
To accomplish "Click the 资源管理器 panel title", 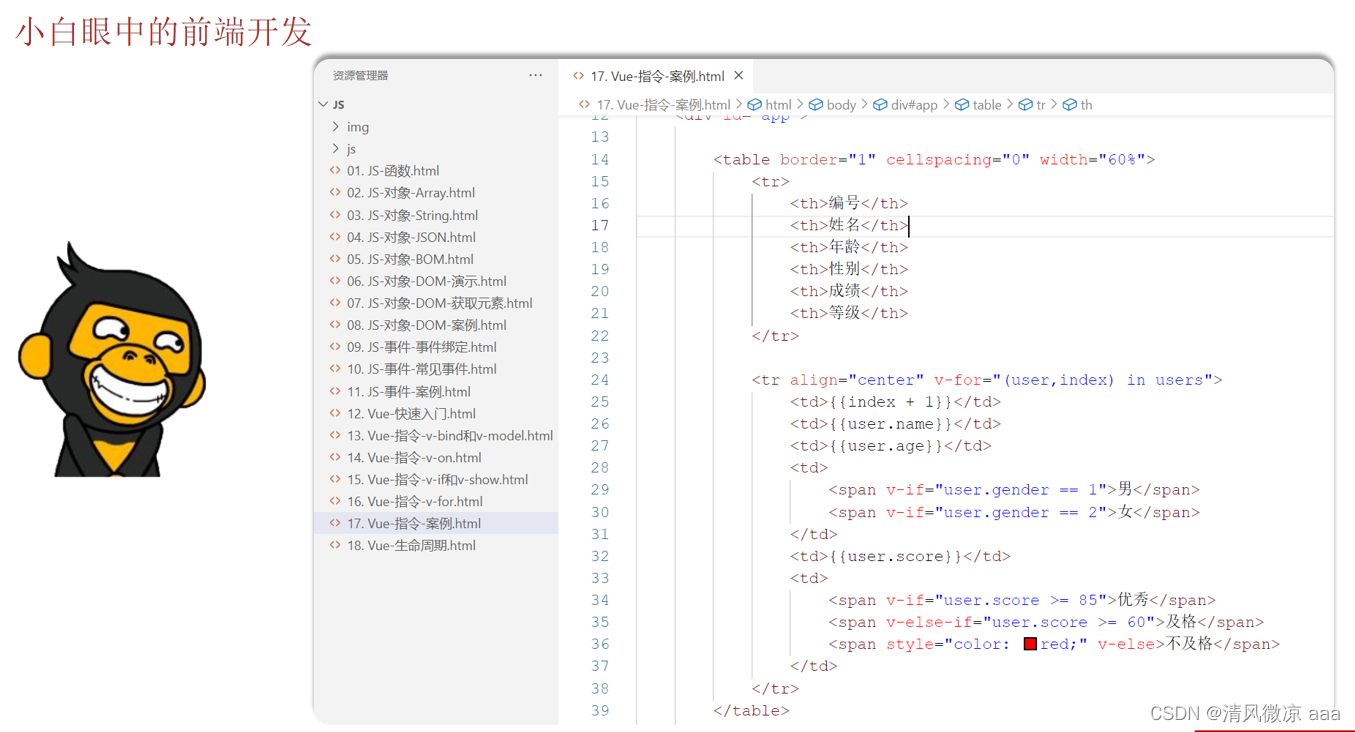I will (x=360, y=76).
